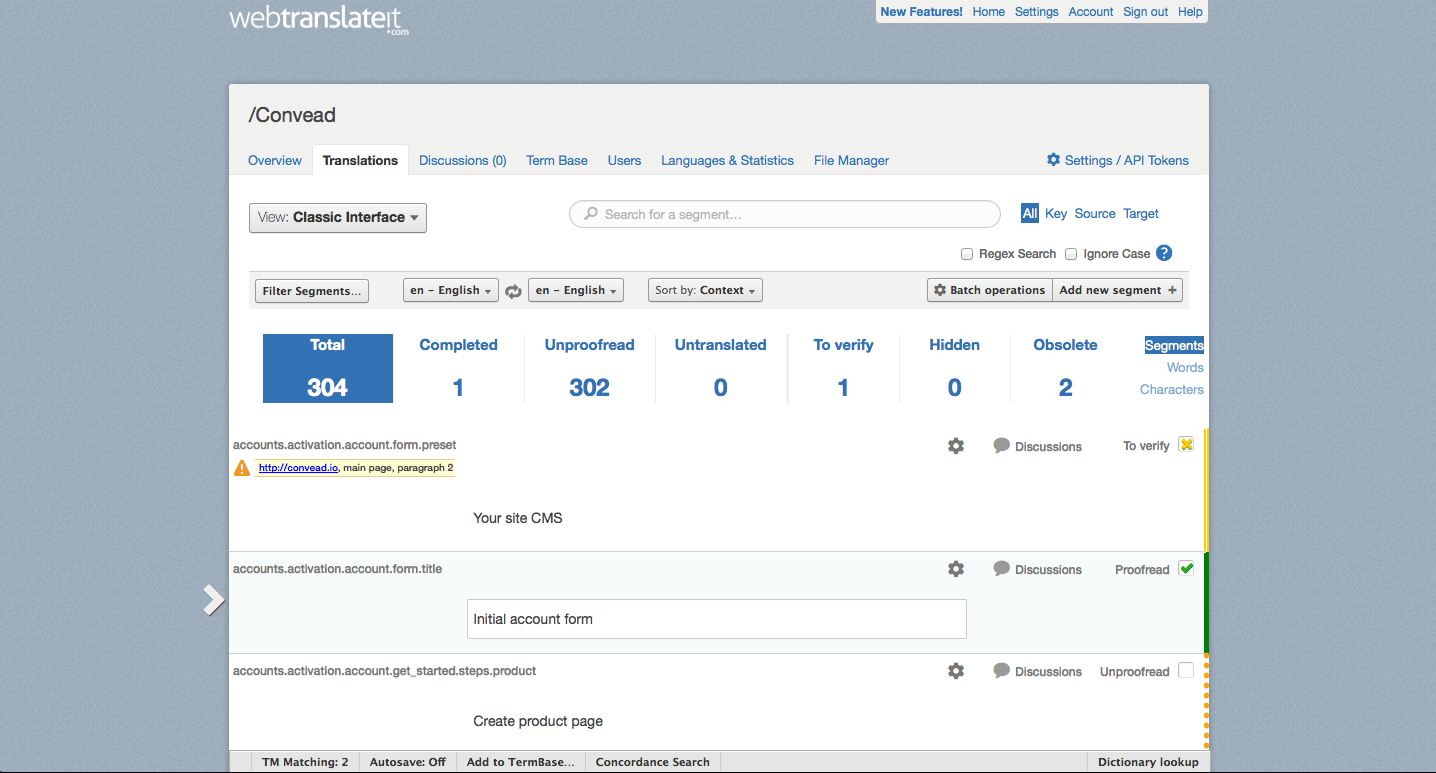Filter by Hidden segments
1436x773 pixels.
tap(955, 368)
